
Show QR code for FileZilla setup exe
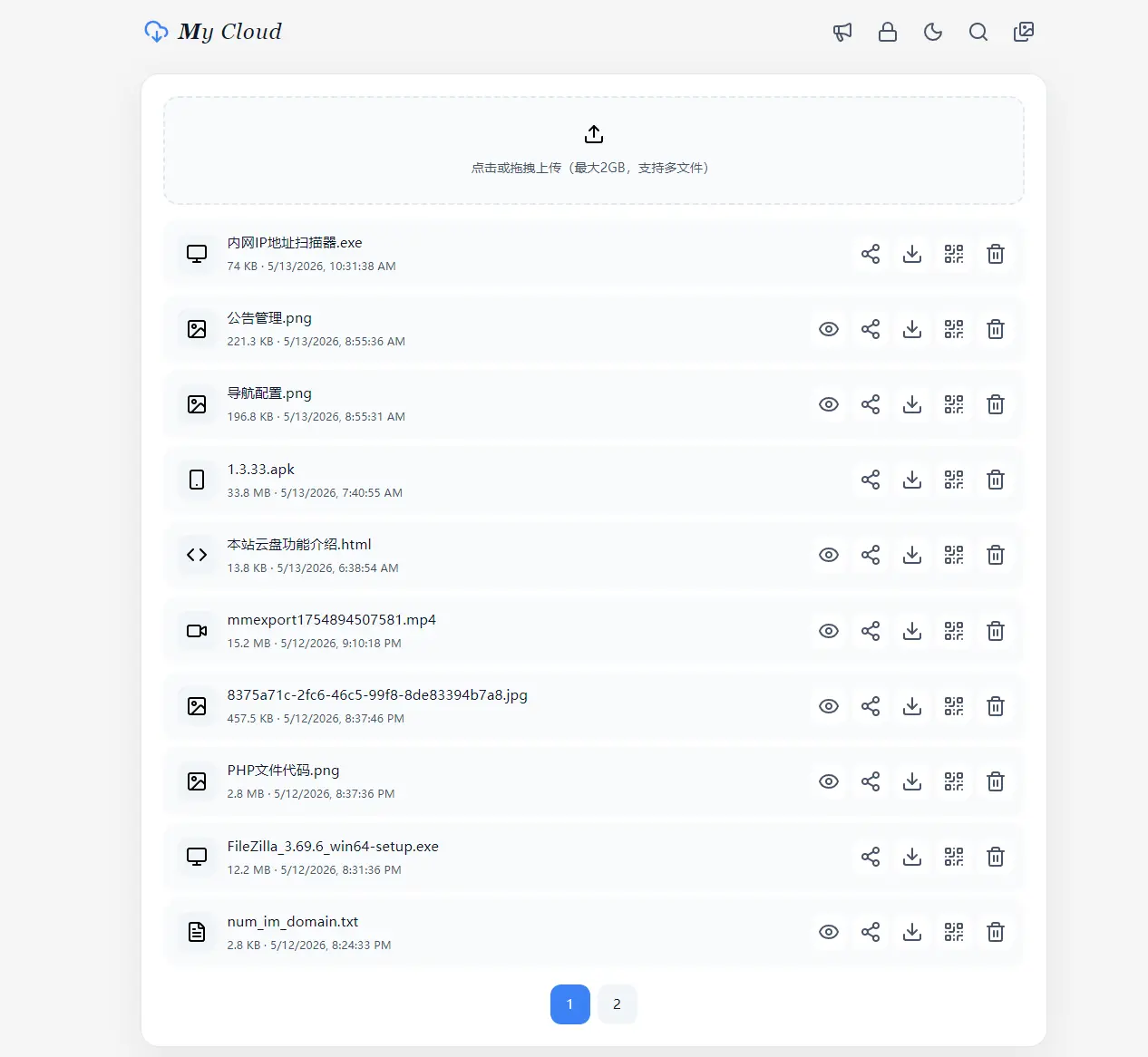coord(954,857)
